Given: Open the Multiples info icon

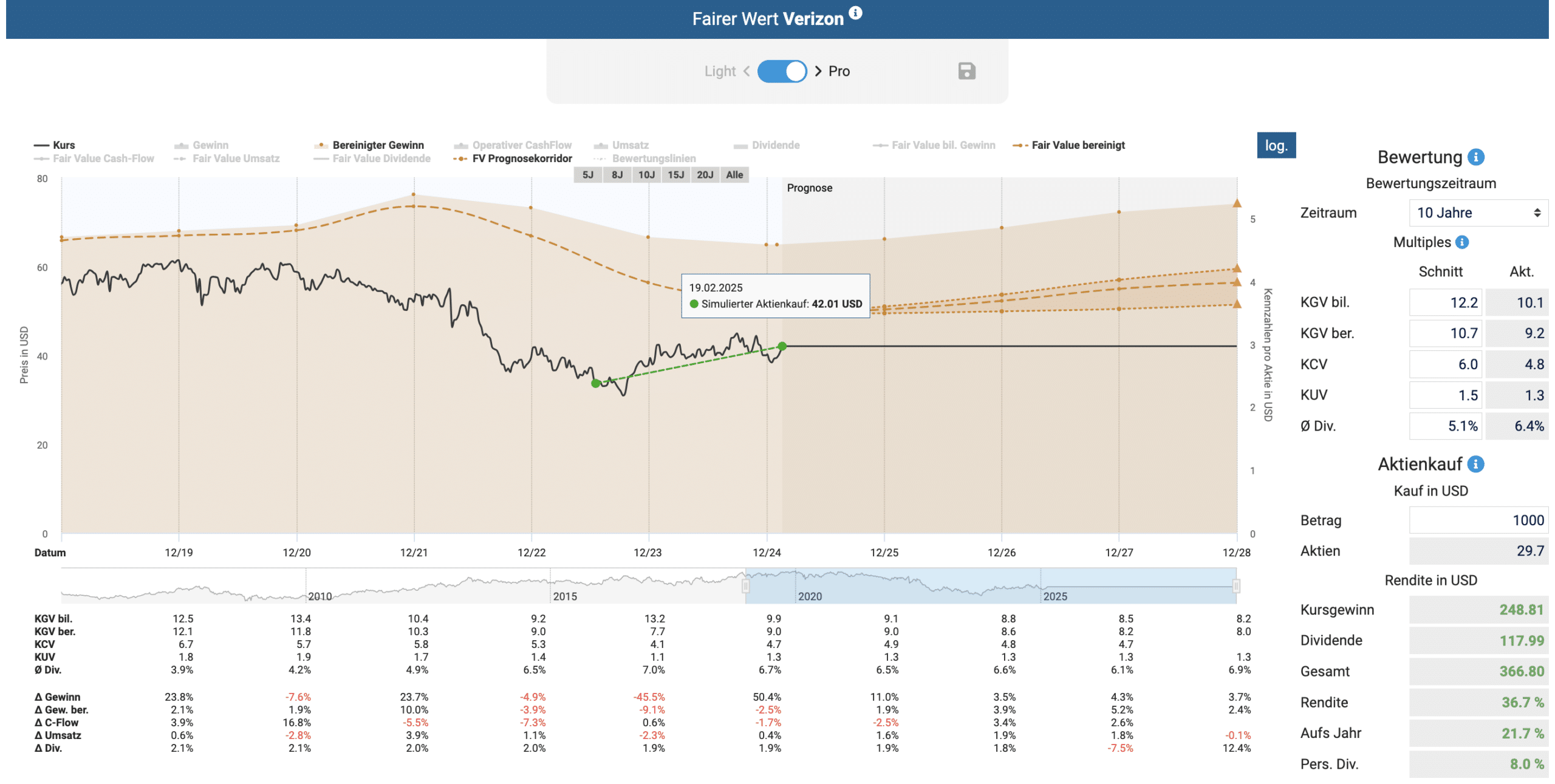Looking at the screenshot, I should 1462,242.
